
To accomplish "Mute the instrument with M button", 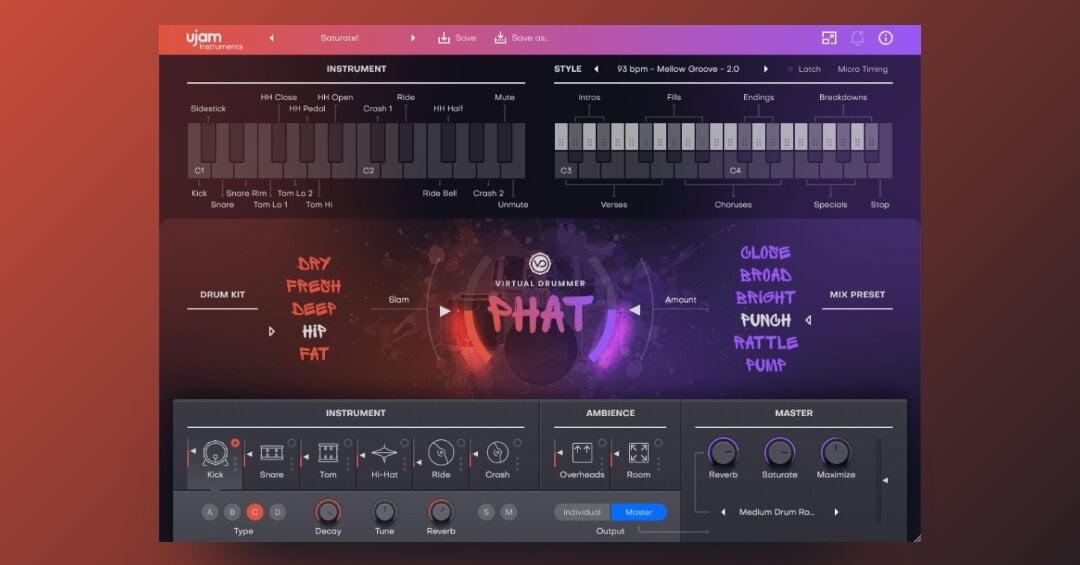I will pyautogui.click(x=509, y=512).
